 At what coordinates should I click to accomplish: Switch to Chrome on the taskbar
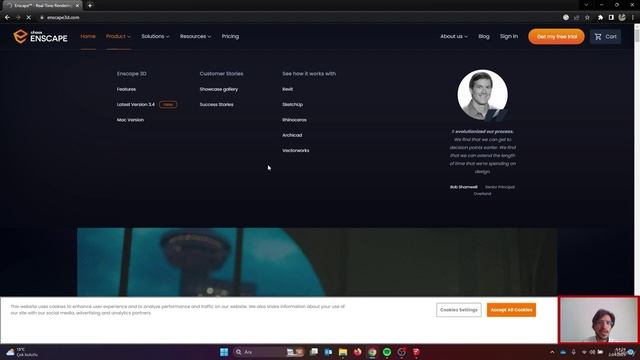click(x=372, y=352)
